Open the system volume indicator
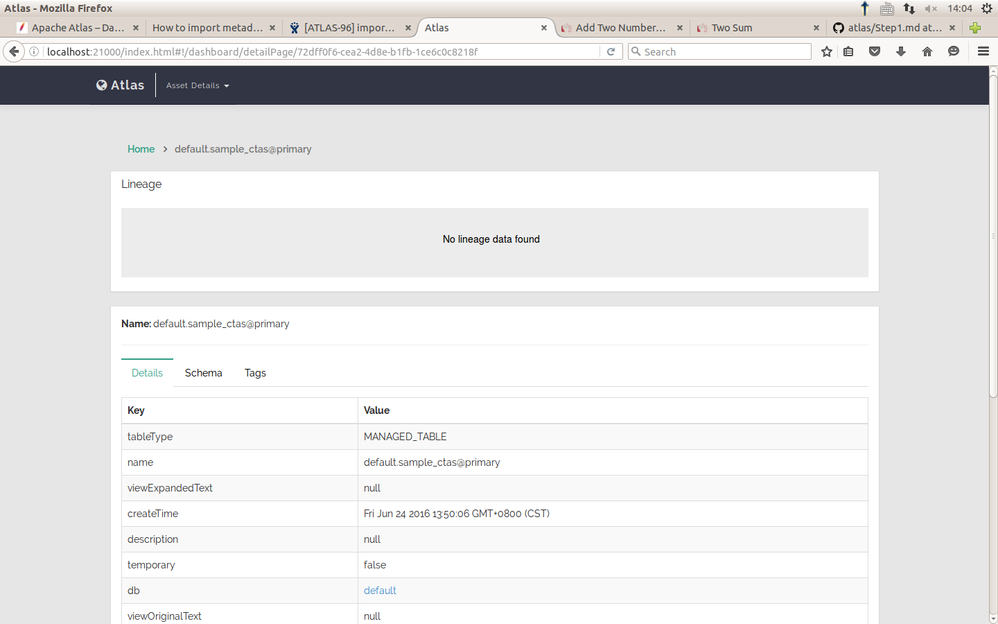The image size is (998, 624). (x=931, y=8)
